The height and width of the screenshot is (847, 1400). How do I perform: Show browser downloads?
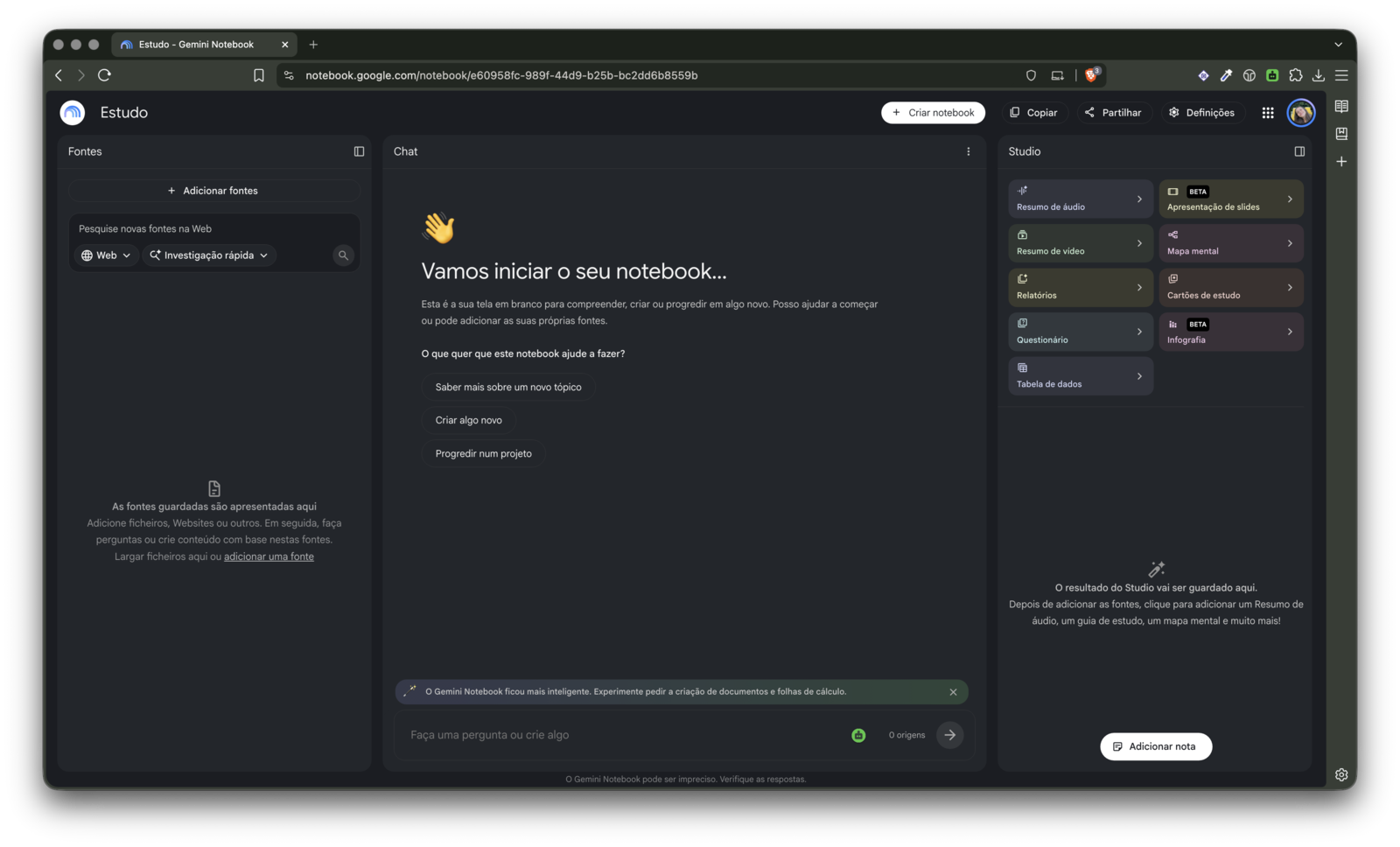click(x=1319, y=75)
